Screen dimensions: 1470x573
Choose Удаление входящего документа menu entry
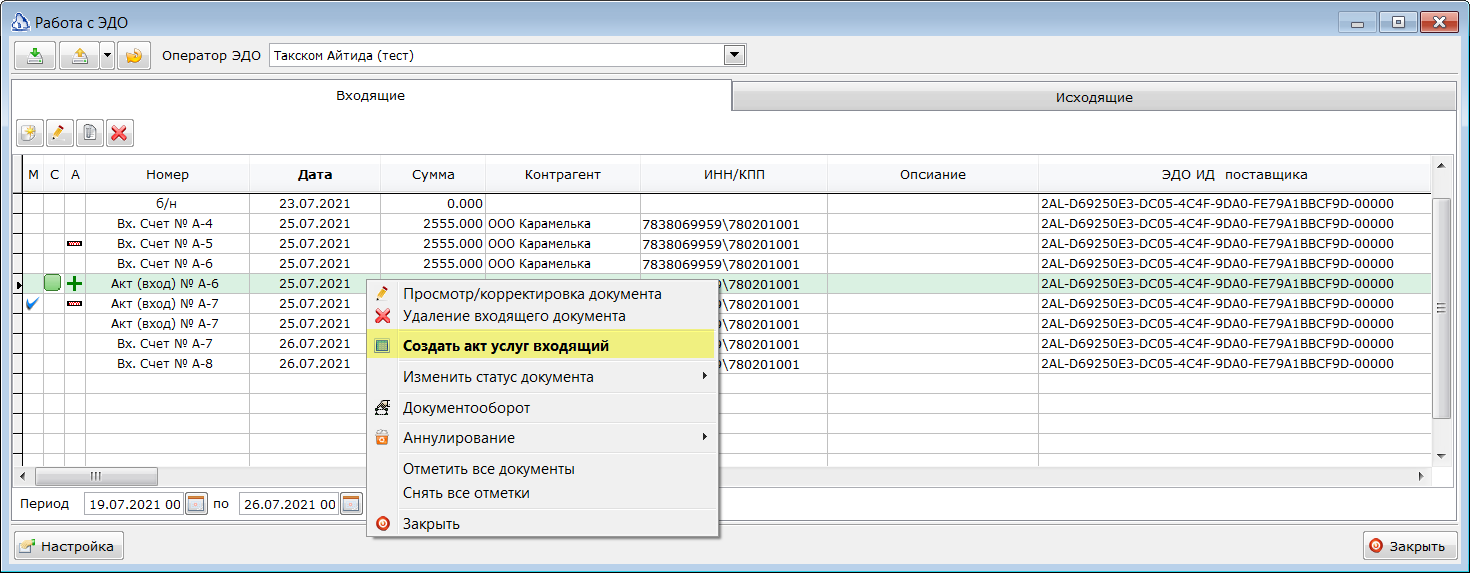tap(543, 316)
